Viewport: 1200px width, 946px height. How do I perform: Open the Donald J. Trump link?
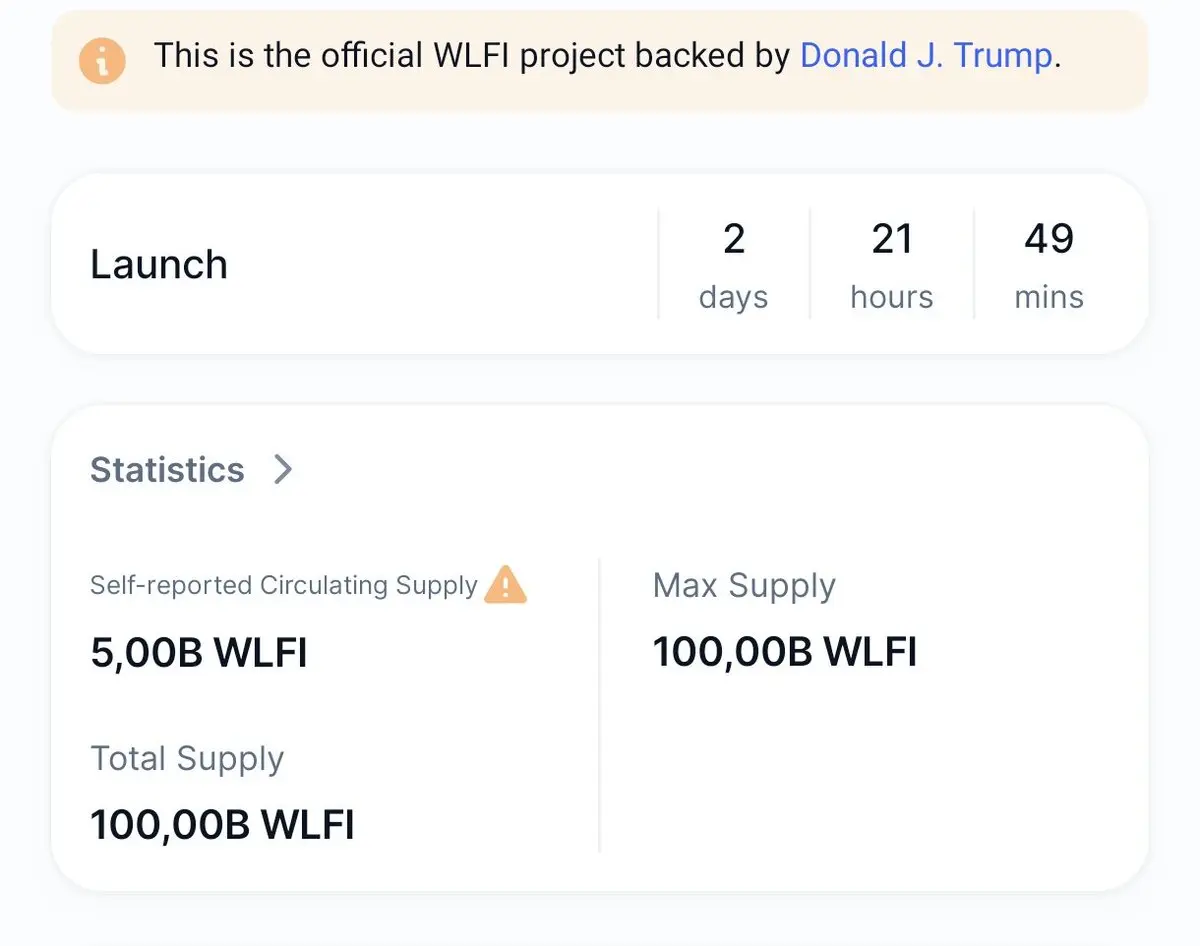pyautogui.click(x=927, y=56)
